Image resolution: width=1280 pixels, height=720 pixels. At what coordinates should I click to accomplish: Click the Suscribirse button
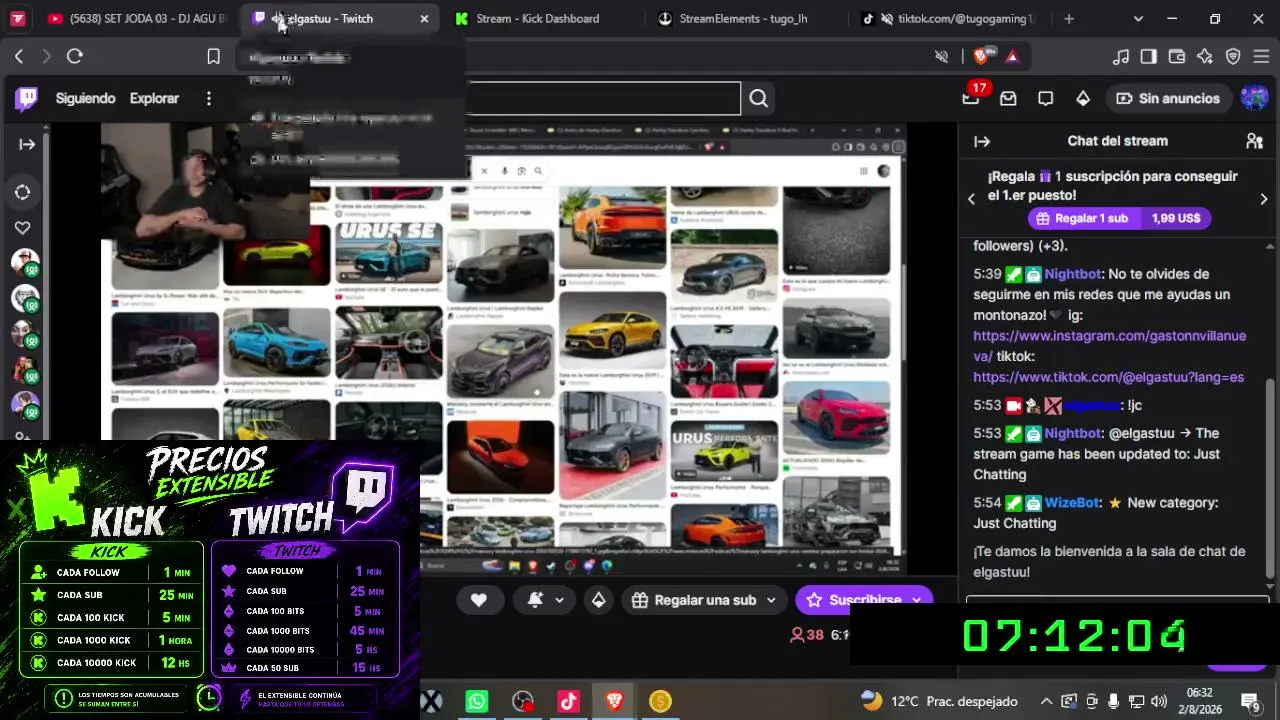[865, 600]
